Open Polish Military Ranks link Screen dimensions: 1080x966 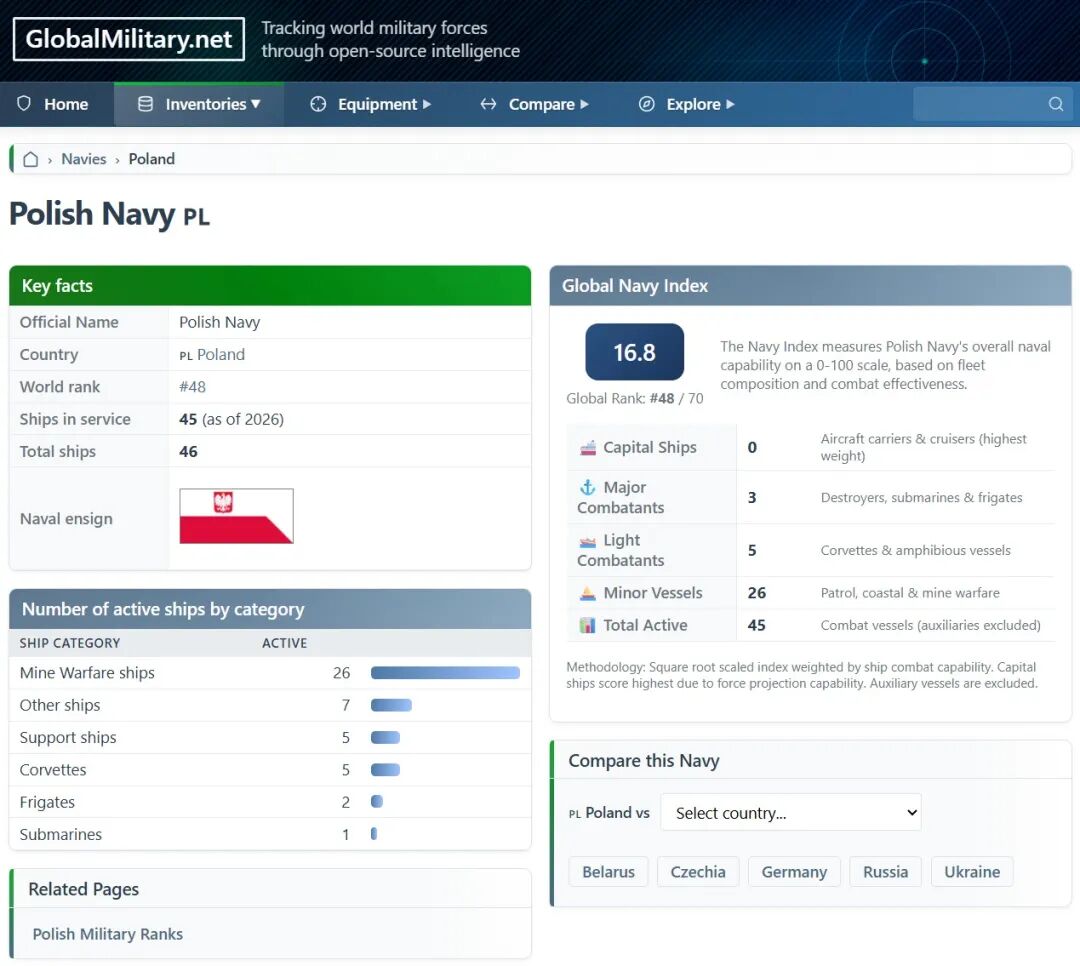pyautogui.click(x=108, y=934)
